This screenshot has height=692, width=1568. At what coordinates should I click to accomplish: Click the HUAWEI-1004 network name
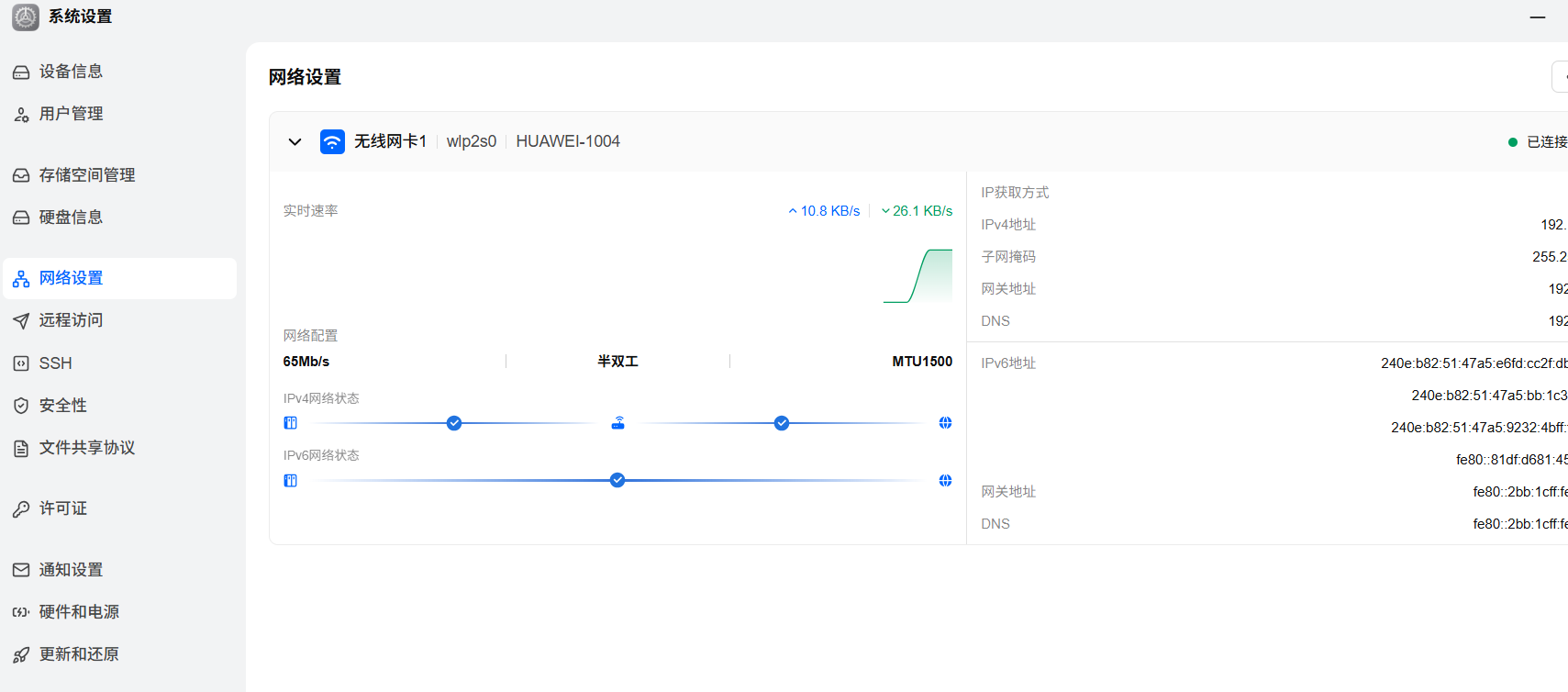[568, 141]
